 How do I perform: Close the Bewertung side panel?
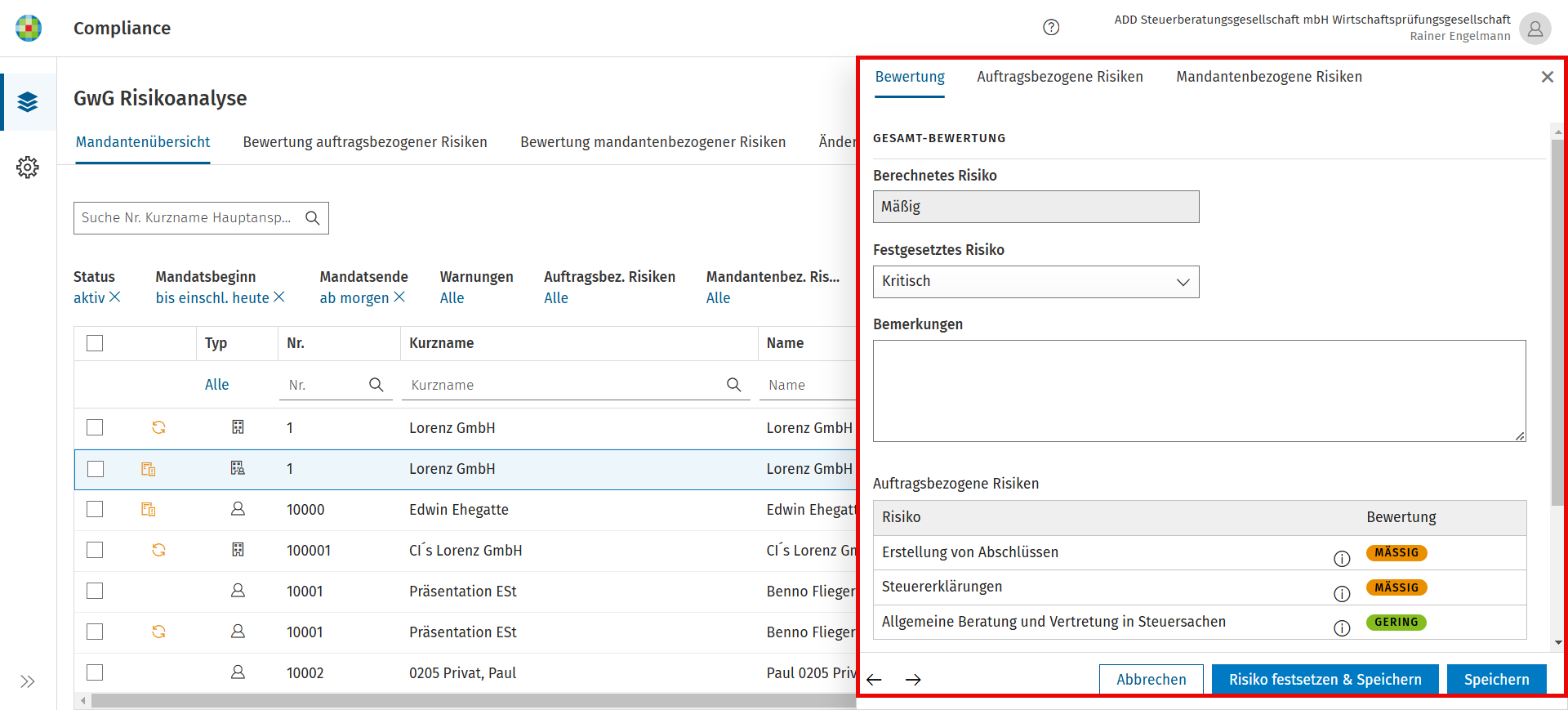tap(1548, 77)
